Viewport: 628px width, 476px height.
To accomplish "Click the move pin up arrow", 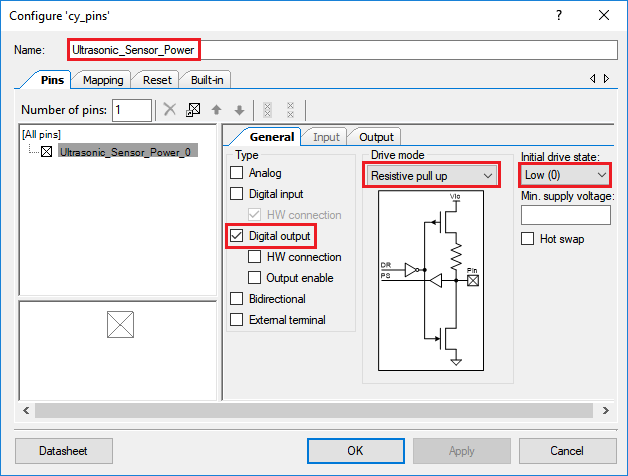I will pyautogui.click(x=216, y=109).
